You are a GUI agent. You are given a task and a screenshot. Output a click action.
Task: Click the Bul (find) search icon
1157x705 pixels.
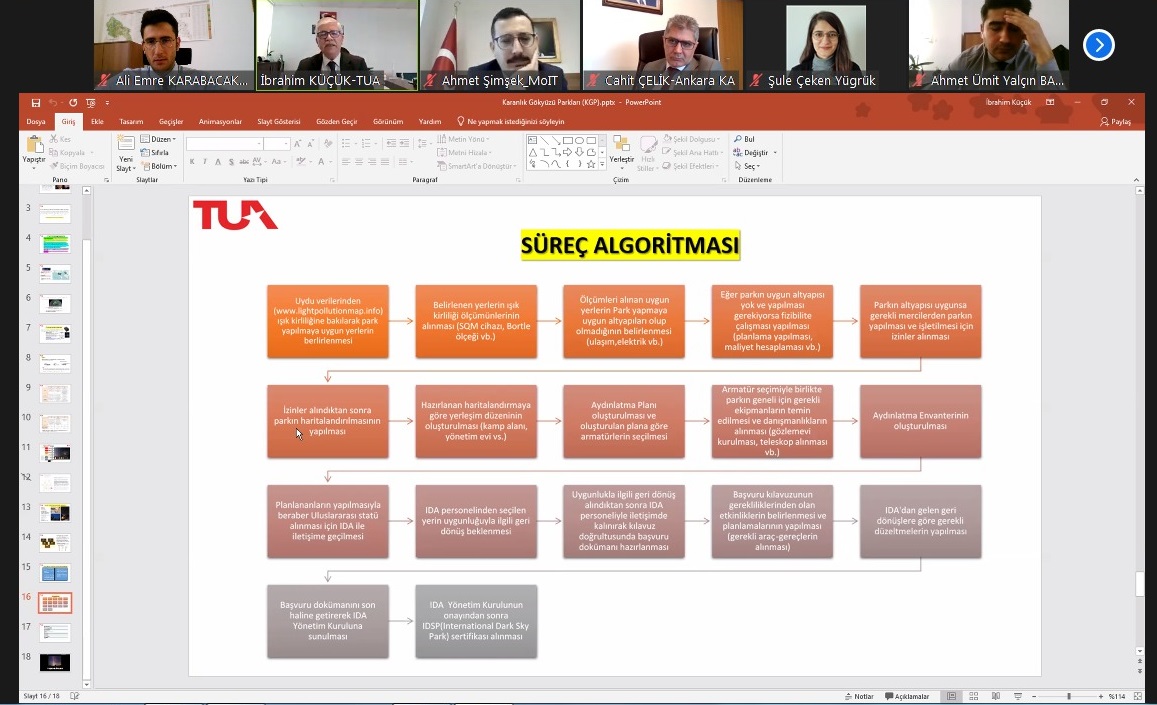745,139
